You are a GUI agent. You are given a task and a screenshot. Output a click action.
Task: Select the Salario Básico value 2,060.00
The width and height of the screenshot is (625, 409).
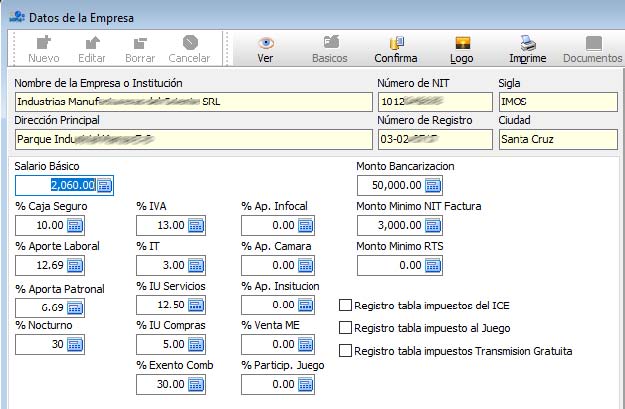(73, 185)
